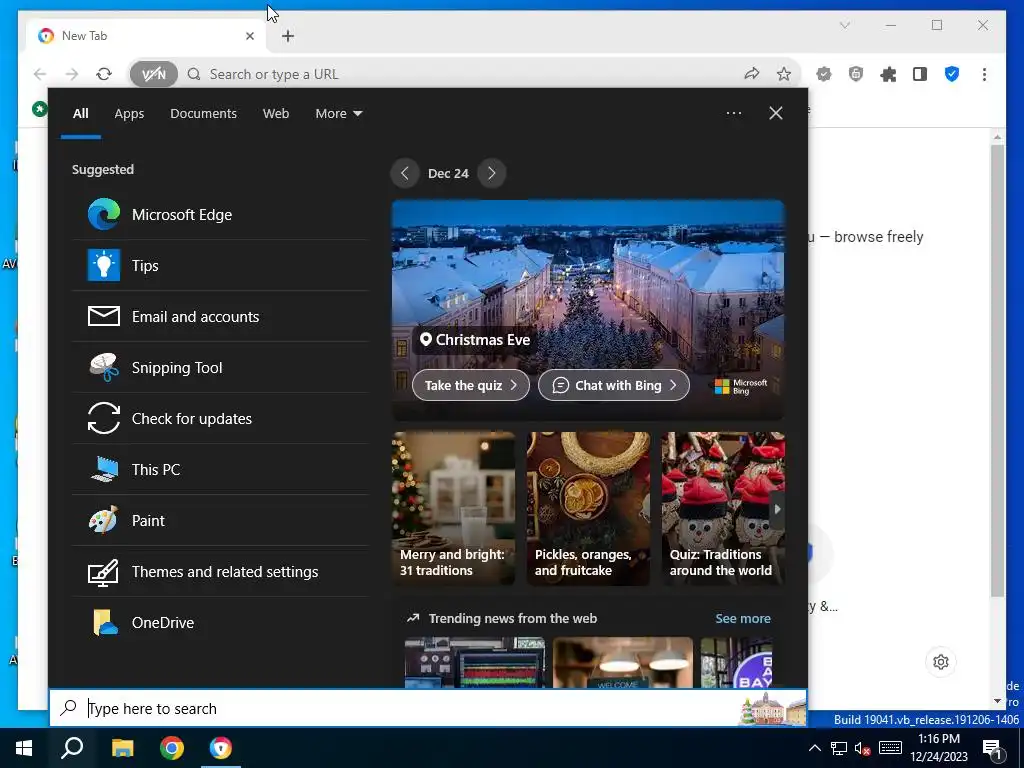This screenshot has width=1024, height=768.
Task: Switch to the Documents tab
Action: pos(203,114)
